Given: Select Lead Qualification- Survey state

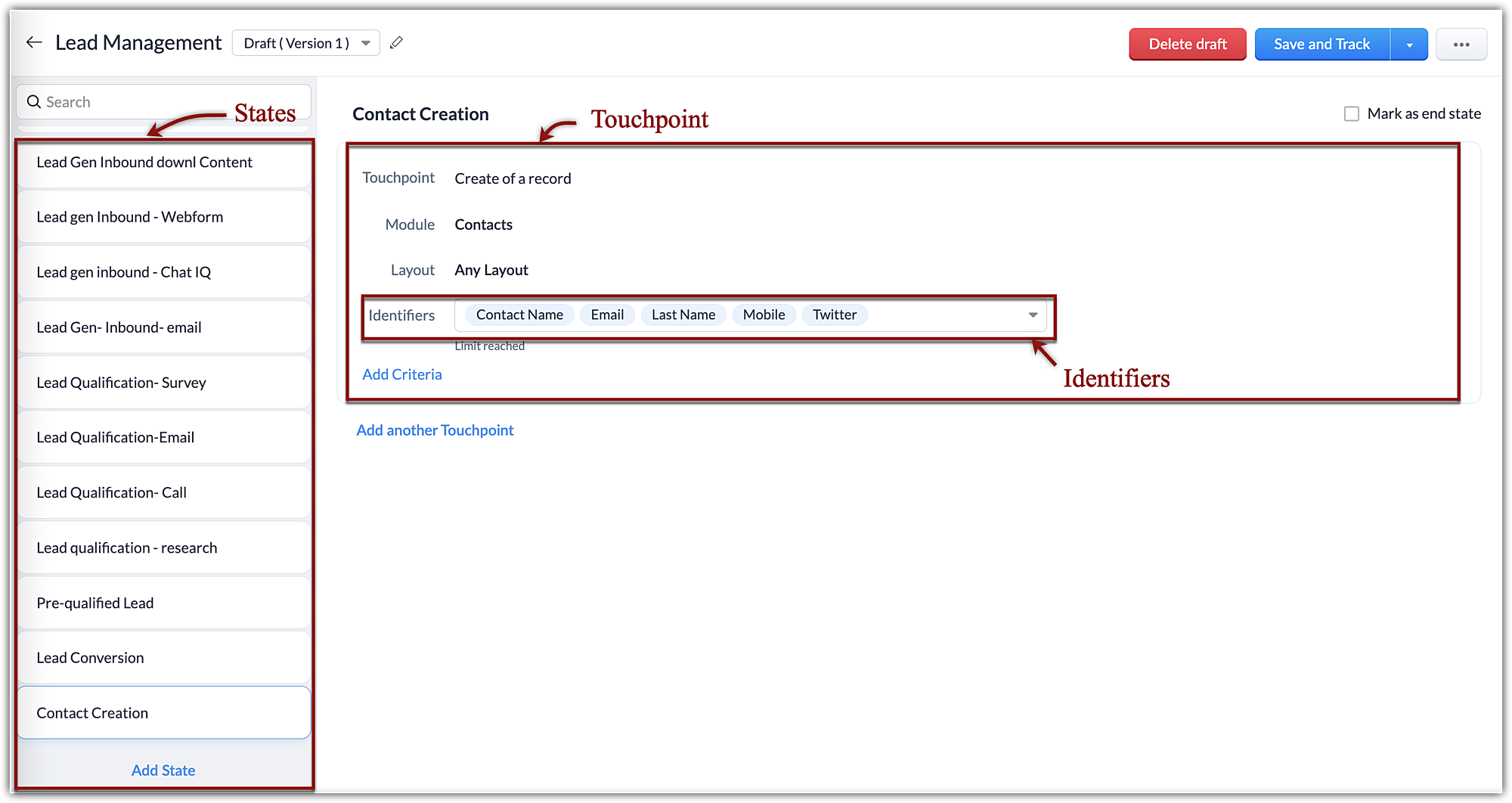Looking at the screenshot, I should click(x=163, y=383).
